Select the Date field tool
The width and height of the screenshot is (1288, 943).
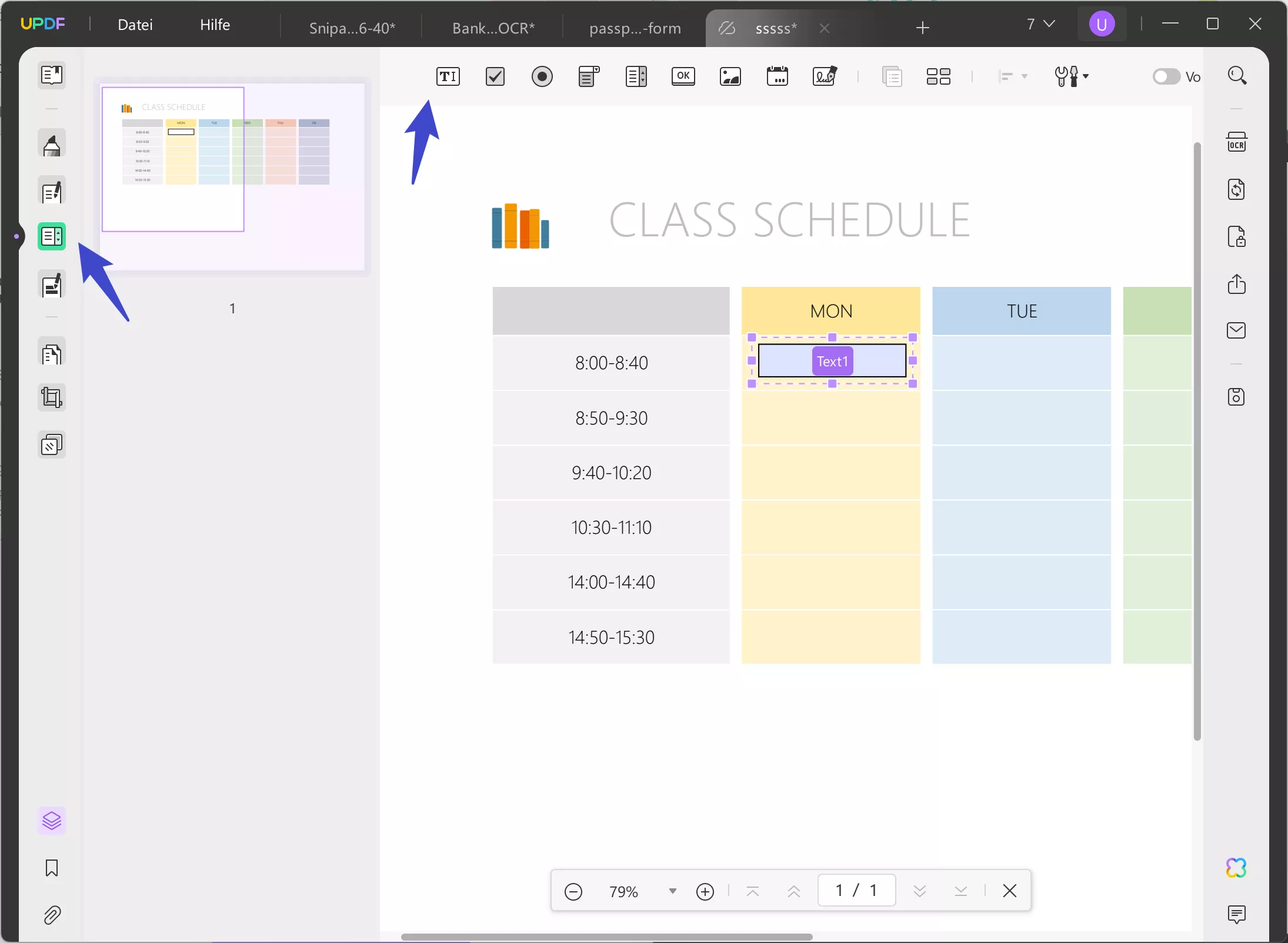[777, 76]
